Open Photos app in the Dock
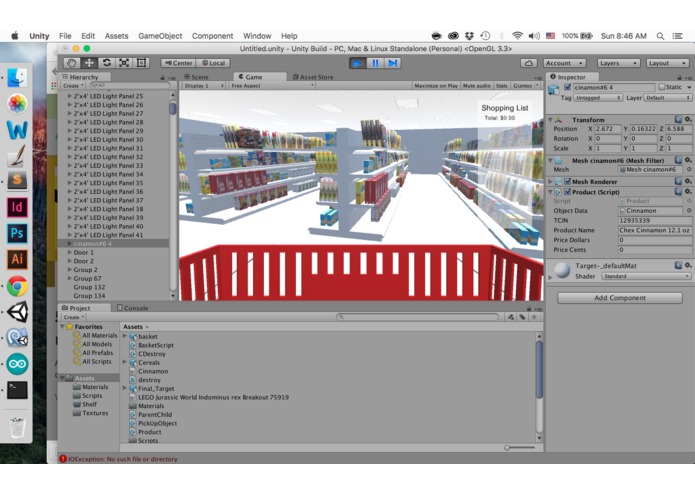The height and width of the screenshot is (494, 695). coord(17,104)
